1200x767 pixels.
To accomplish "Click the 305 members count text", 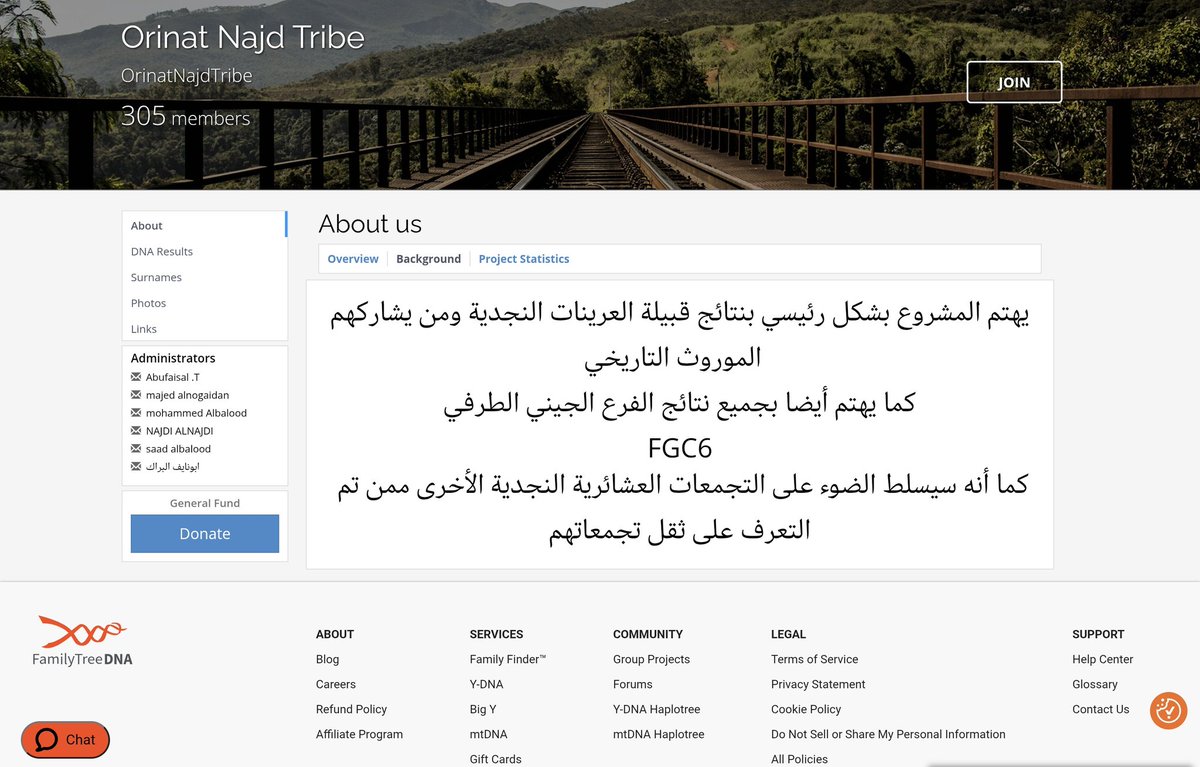I will [x=186, y=117].
